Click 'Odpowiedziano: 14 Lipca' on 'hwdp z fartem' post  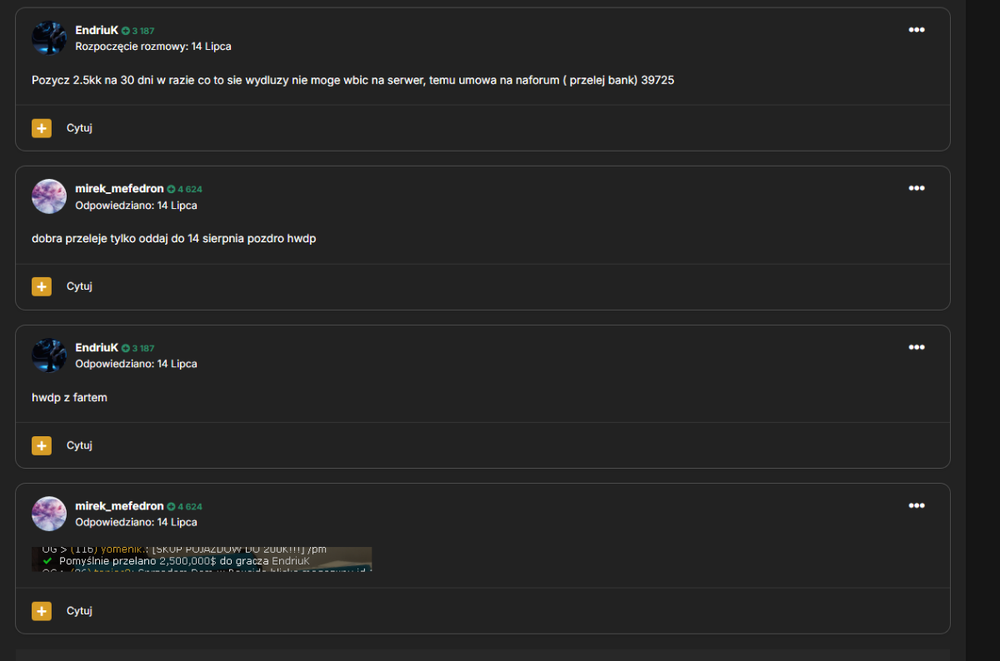click(x=136, y=364)
